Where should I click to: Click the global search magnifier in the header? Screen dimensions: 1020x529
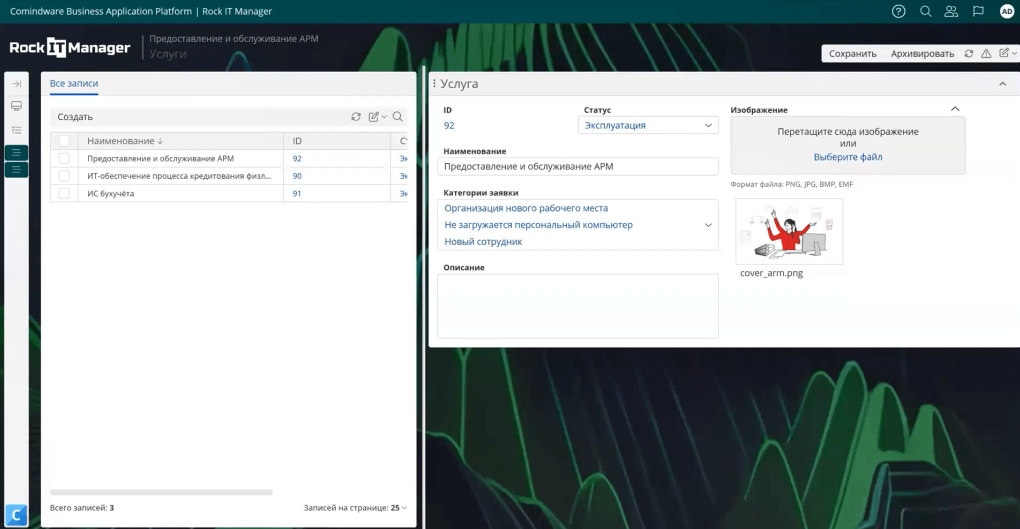pyautogui.click(x=925, y=11)
